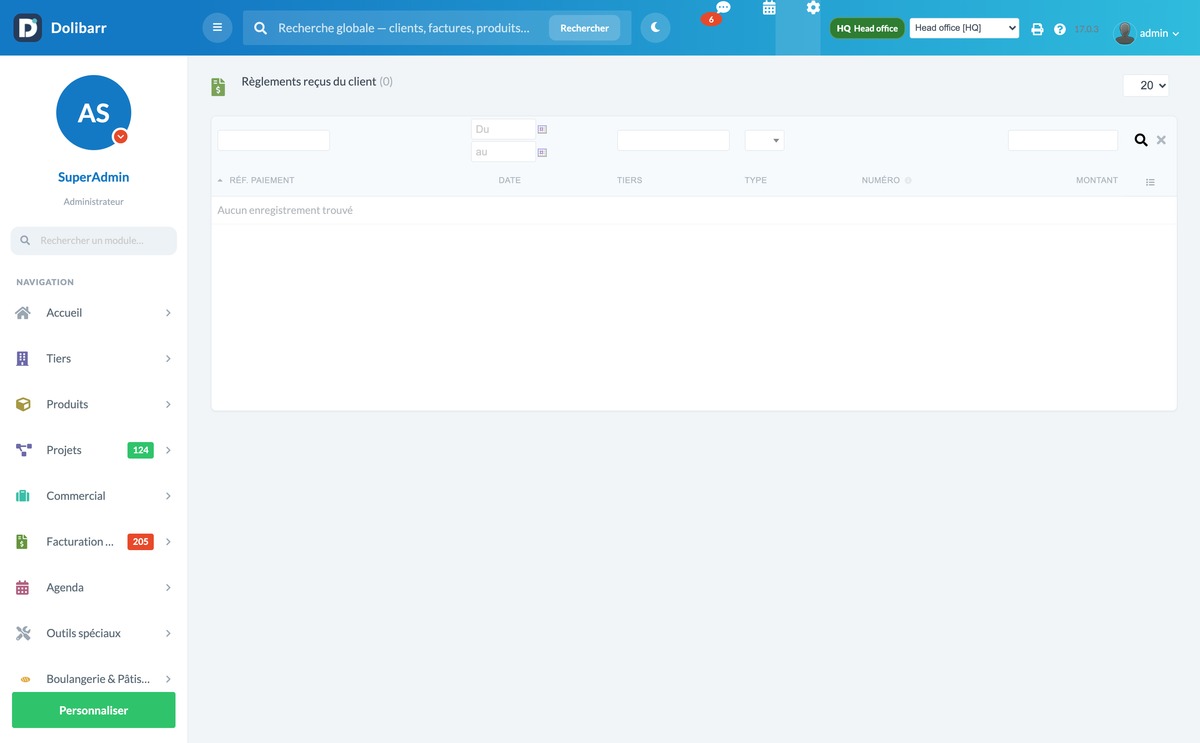1200x743 pixels.
Task: Expand the Accueil menu chevron
Action: pos(168,313)
